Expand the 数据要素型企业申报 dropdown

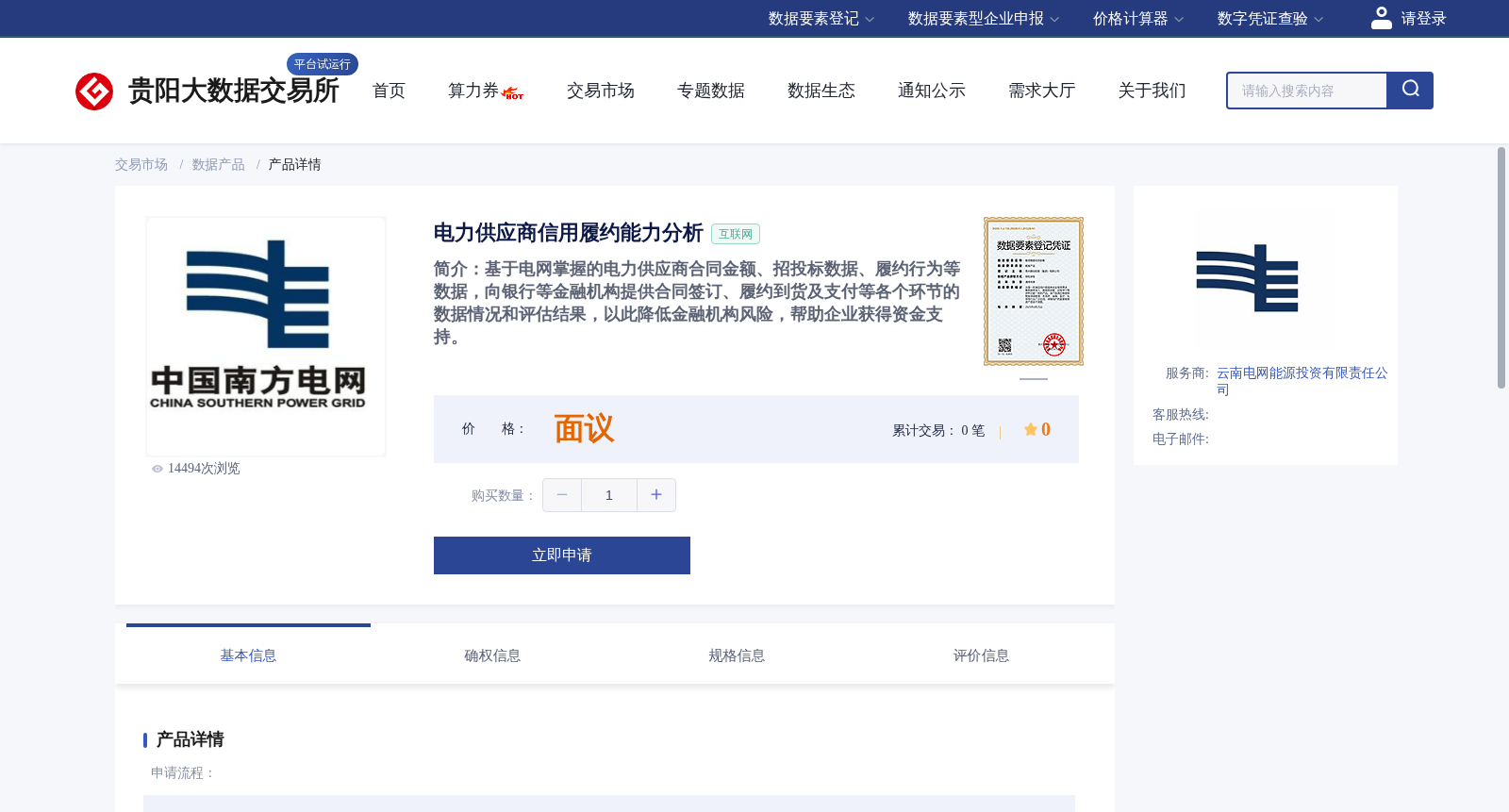[984, 19]
